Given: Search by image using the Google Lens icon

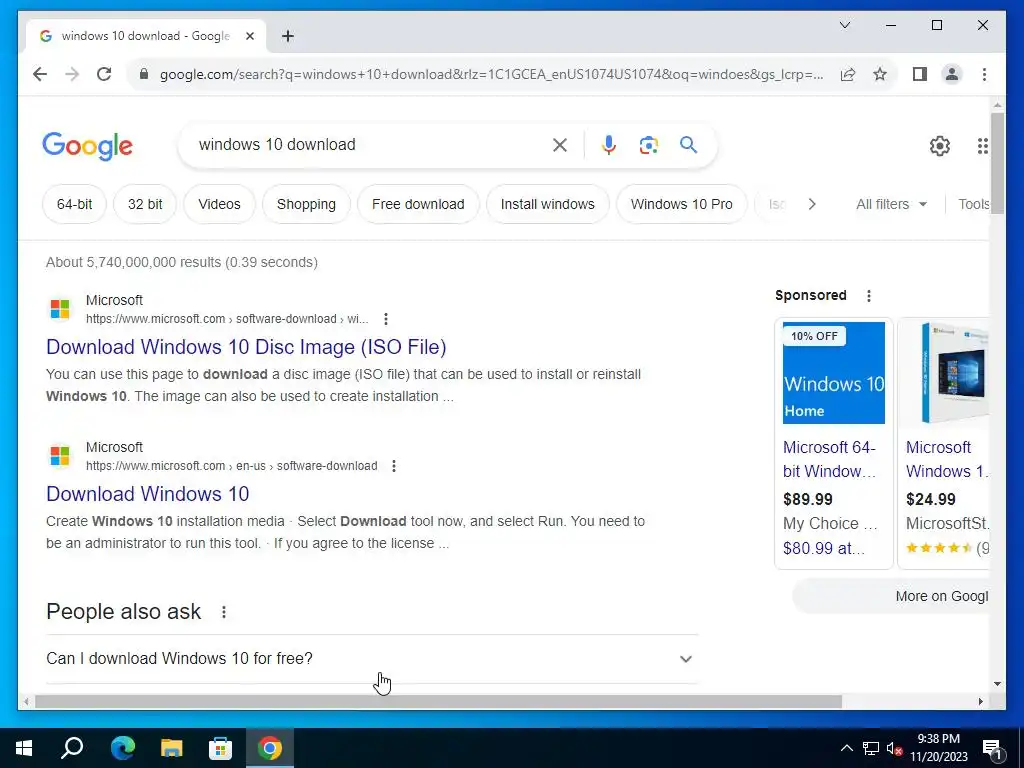Looking at the screenshot, I should (648, 145).
